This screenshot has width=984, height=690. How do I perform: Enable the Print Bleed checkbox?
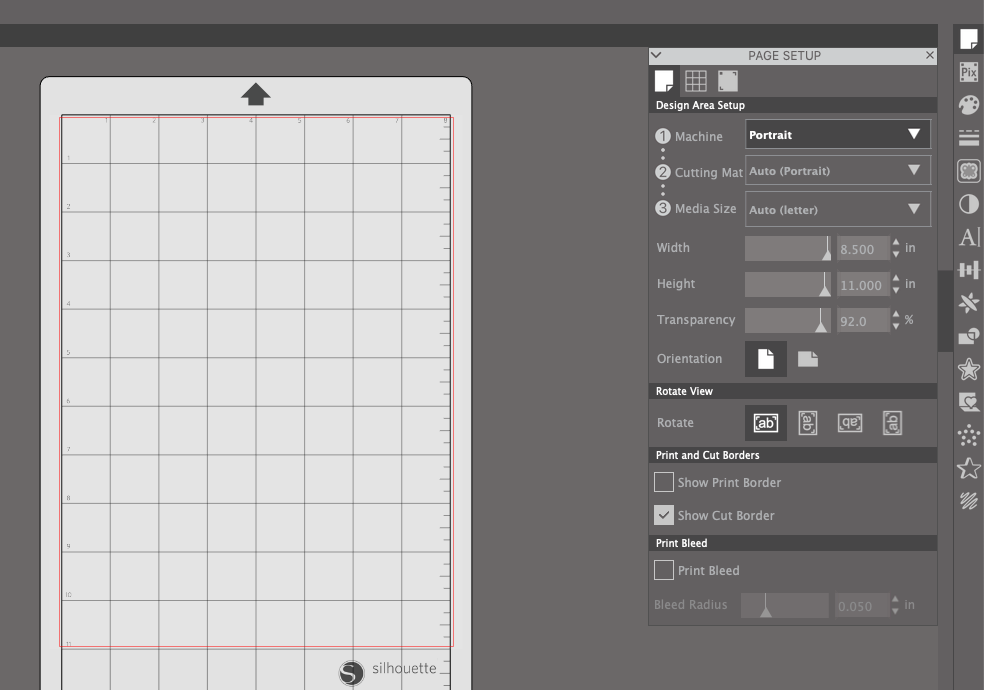tap(663, 570)
